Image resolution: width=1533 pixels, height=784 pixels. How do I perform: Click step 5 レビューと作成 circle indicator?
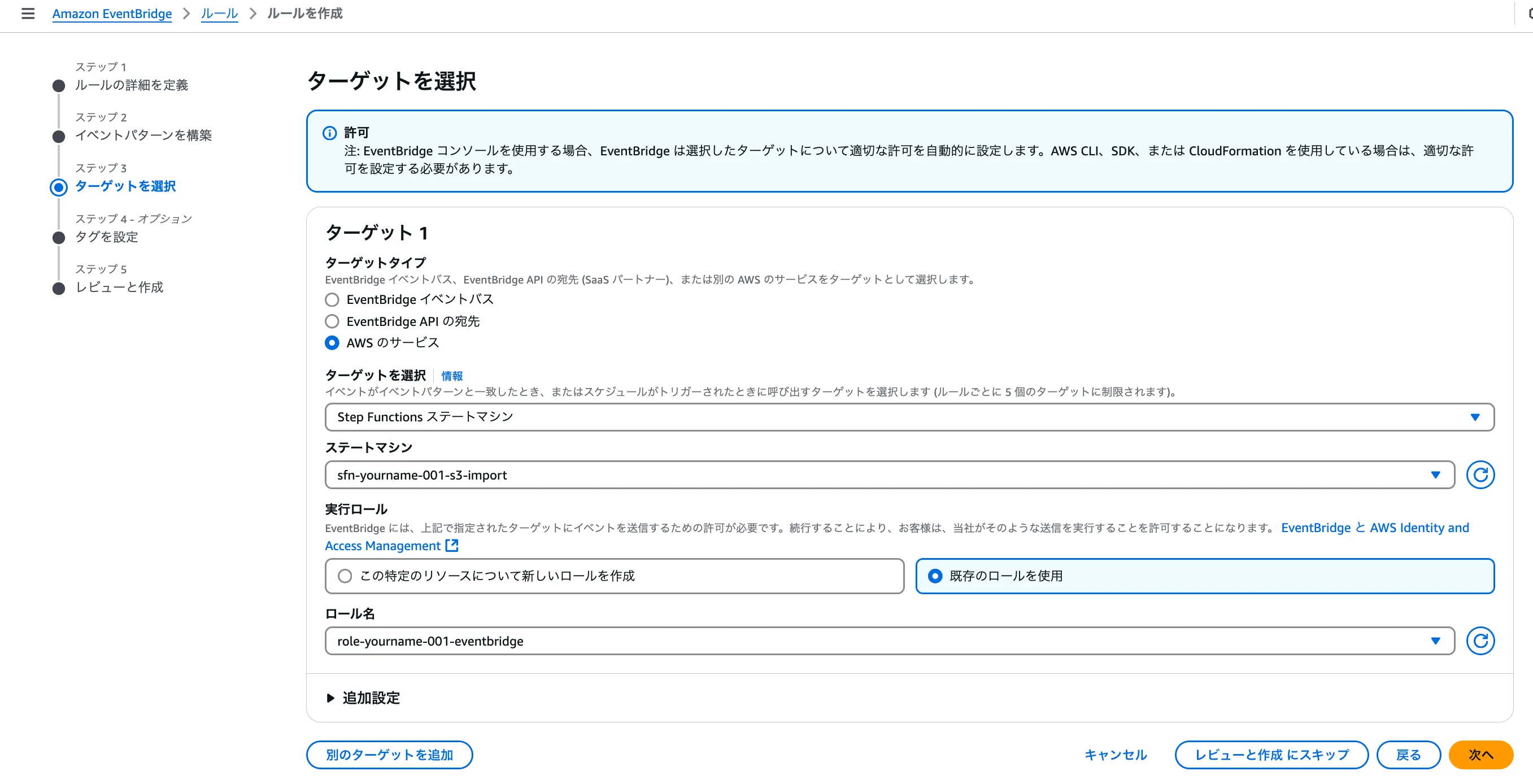pyautogui.click(x=58, y=288)
